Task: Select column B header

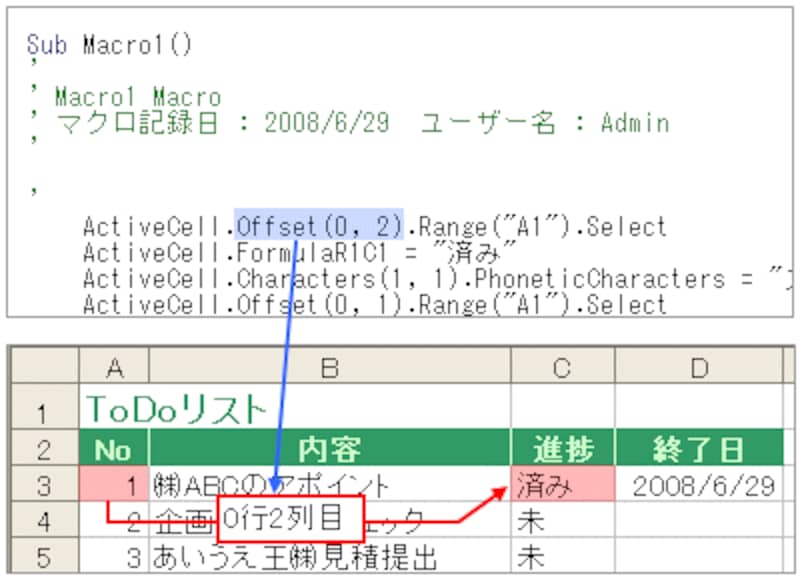Action: [x=329, y=368]
